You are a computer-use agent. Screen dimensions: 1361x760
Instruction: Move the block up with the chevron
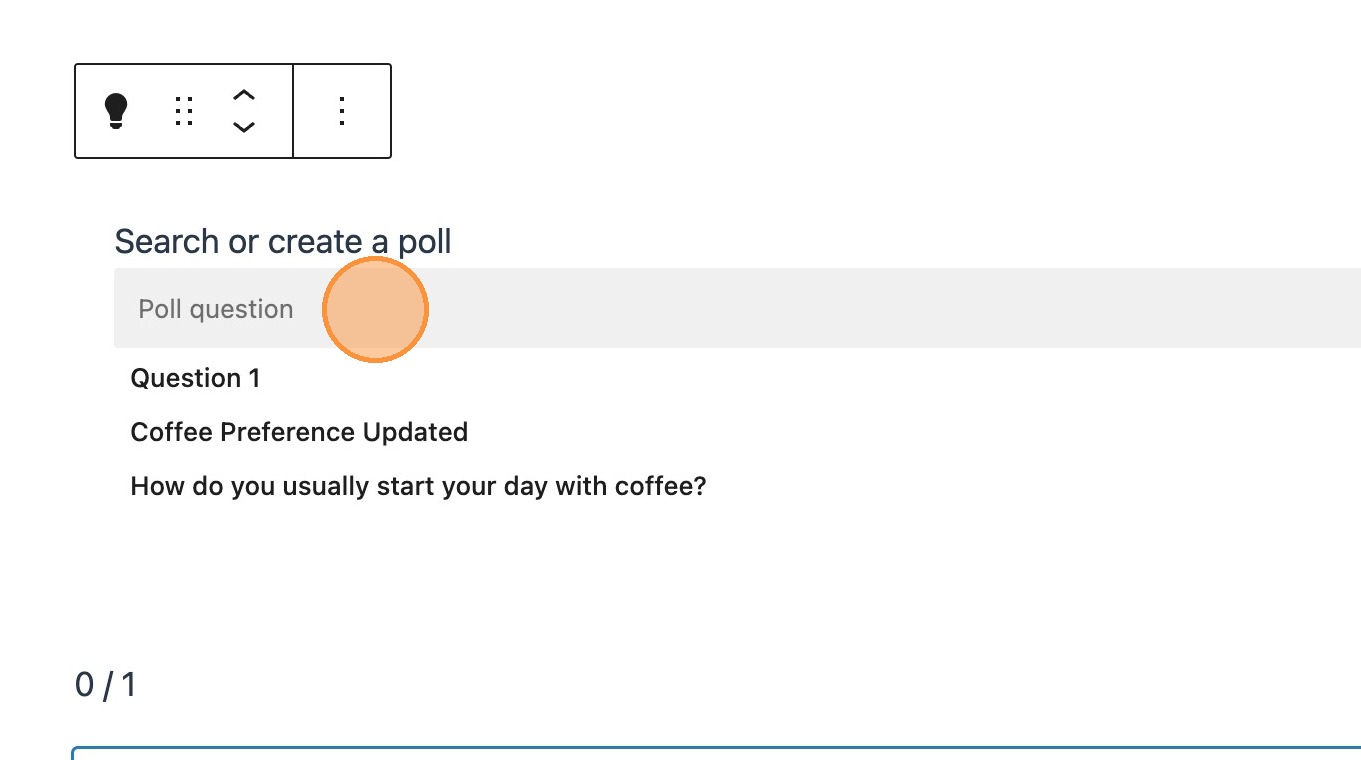coord(244,95)
